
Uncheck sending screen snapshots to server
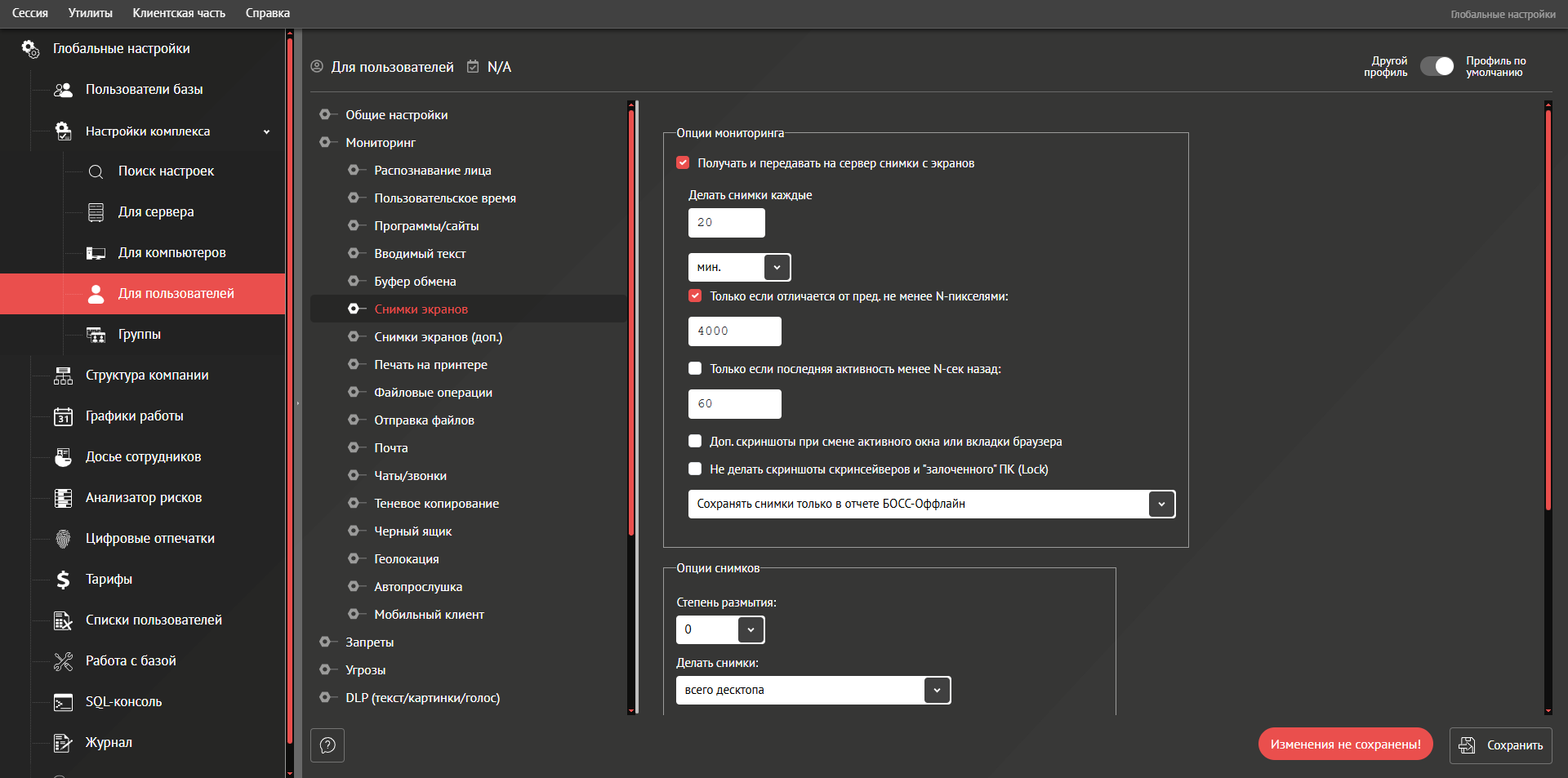(683, 163)
